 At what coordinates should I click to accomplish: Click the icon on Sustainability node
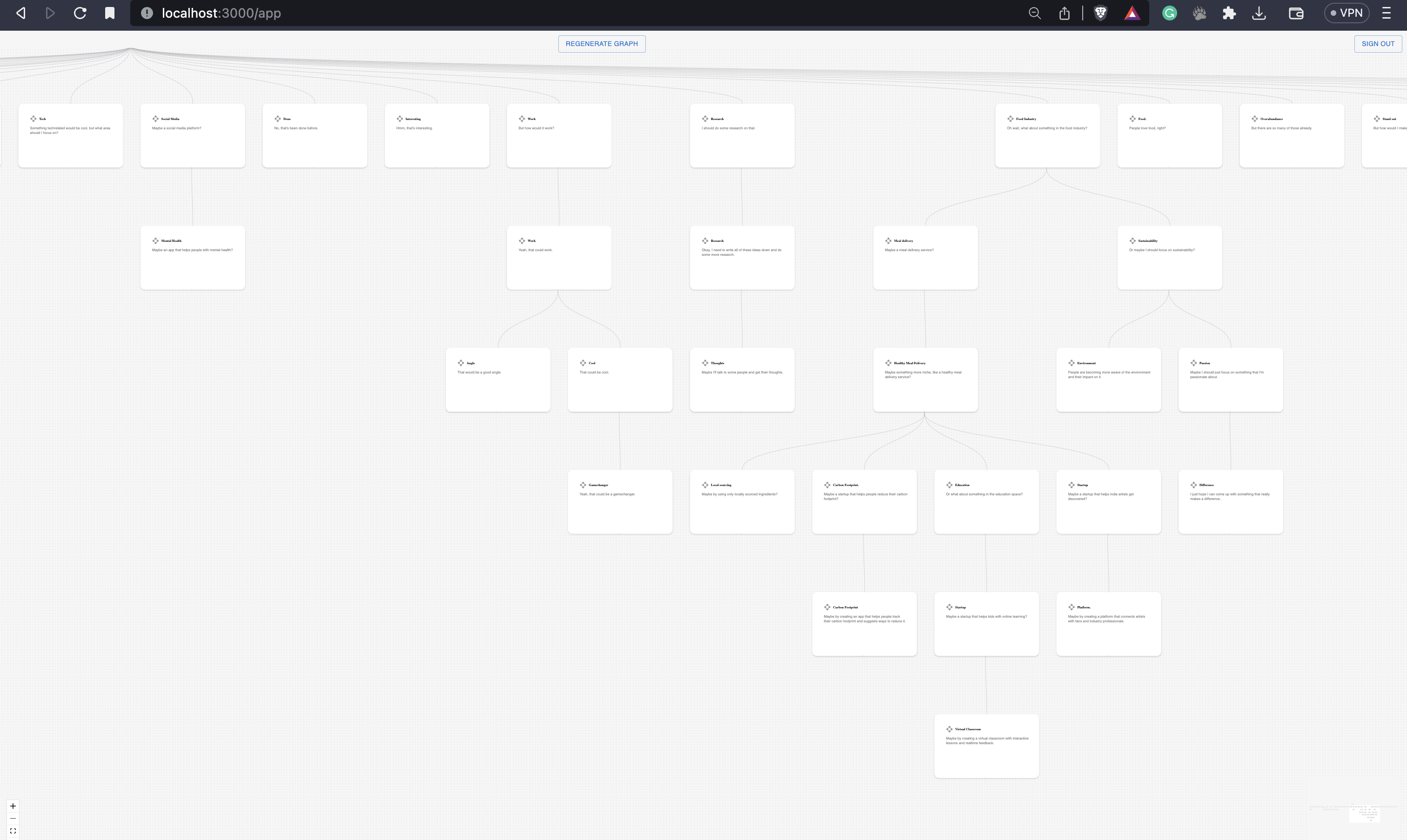[x=1132, y=240]
